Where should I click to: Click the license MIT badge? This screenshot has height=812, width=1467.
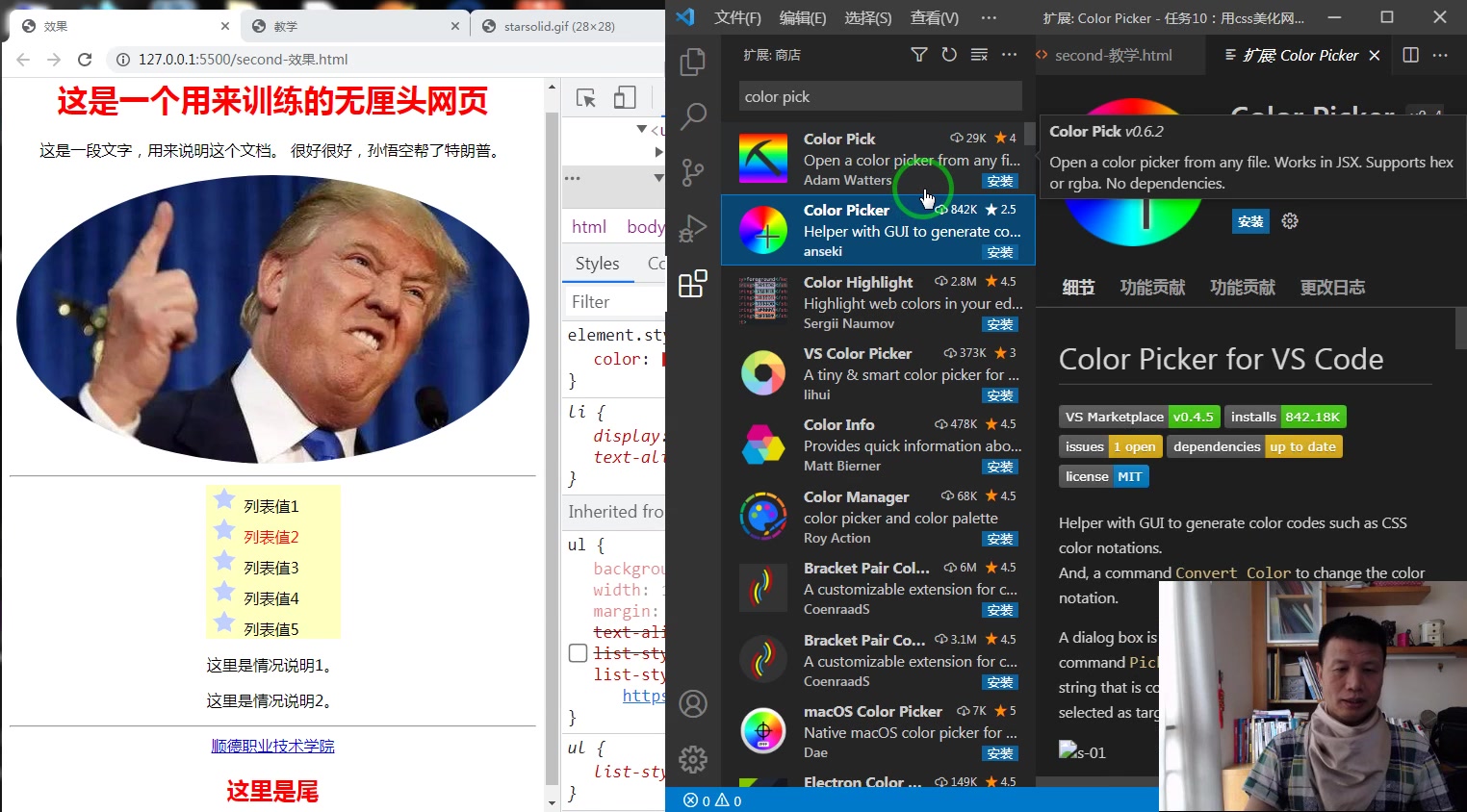pos(1104,476)
